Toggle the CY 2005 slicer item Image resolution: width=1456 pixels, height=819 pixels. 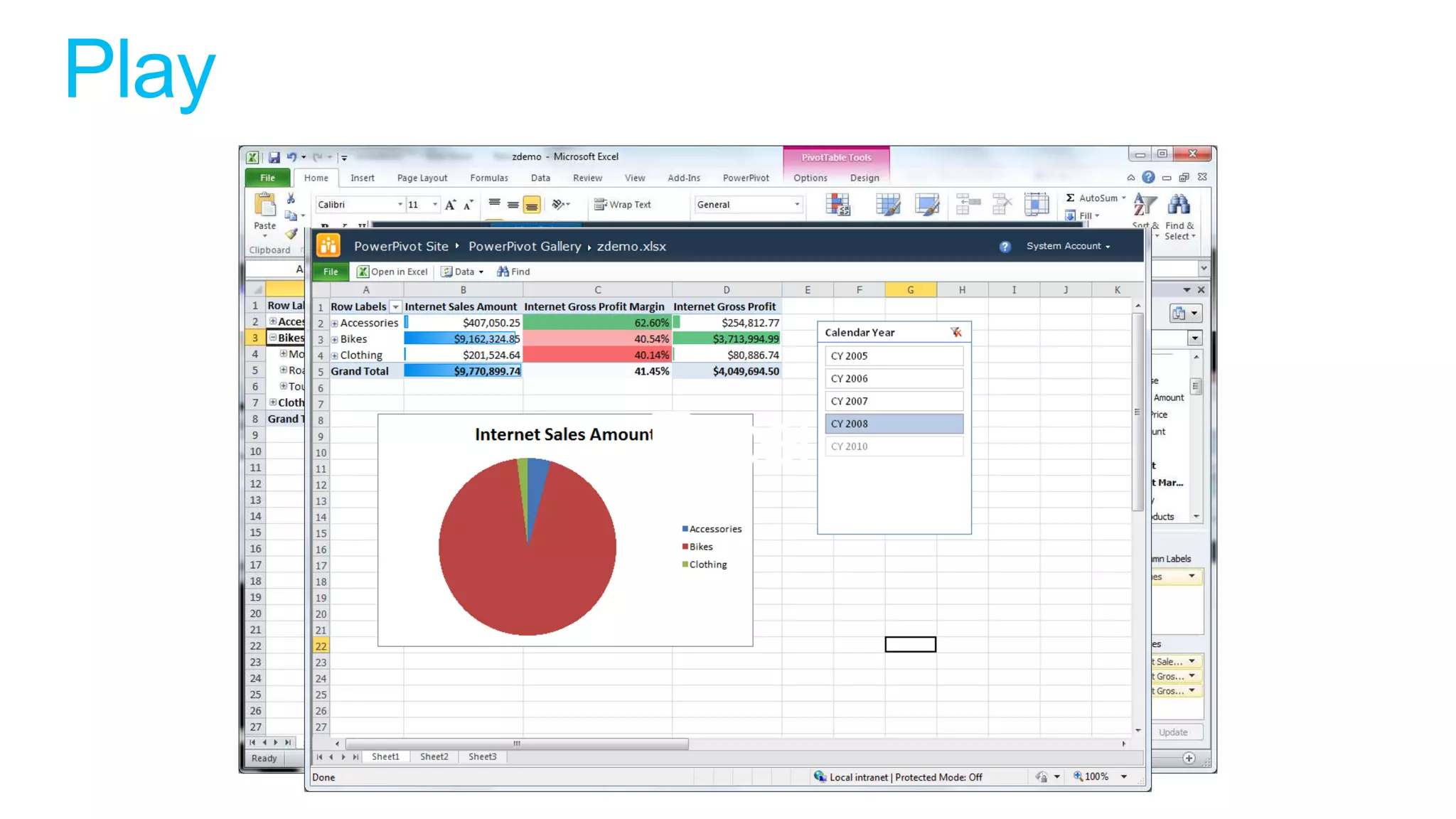[894, 356]
